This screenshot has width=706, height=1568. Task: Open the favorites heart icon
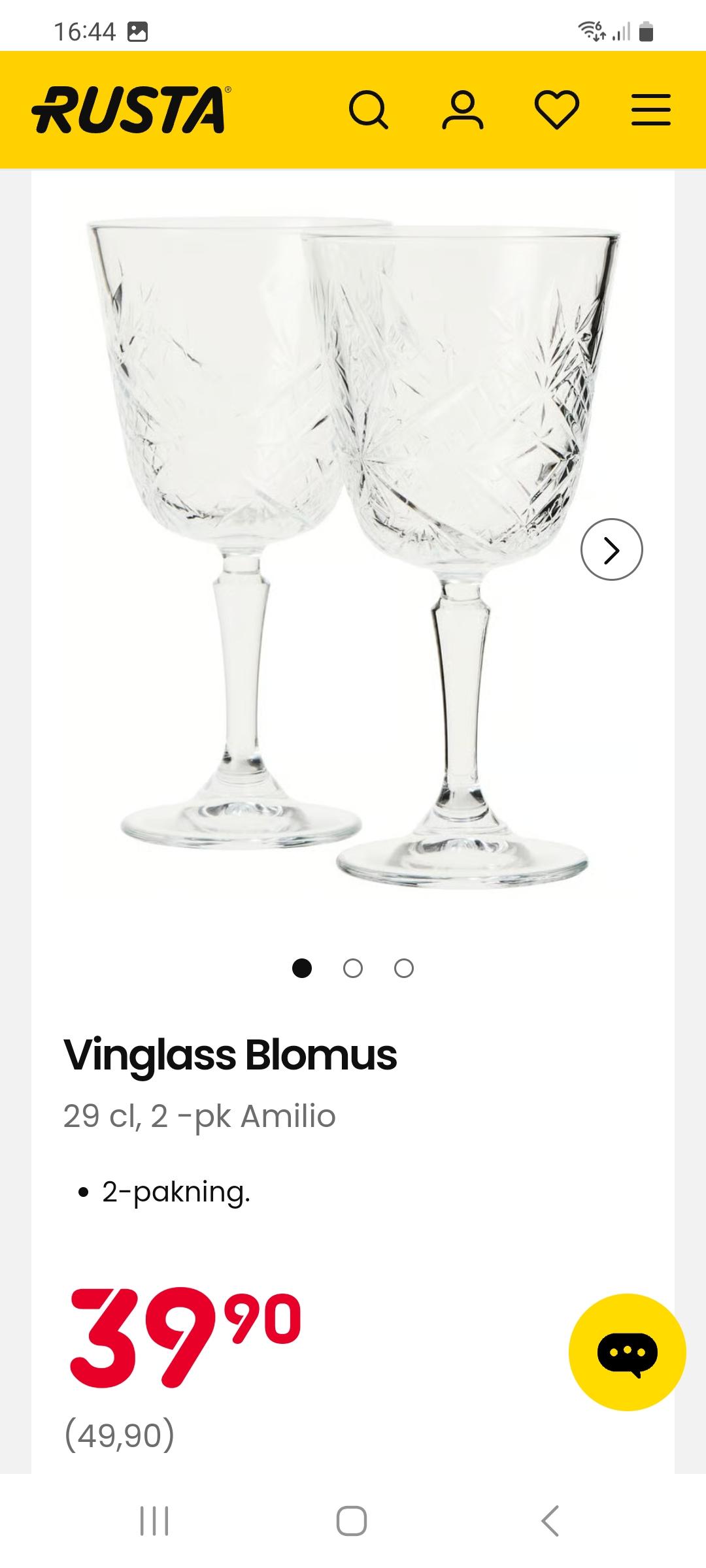pyautogui.click(x=557, y=110)
